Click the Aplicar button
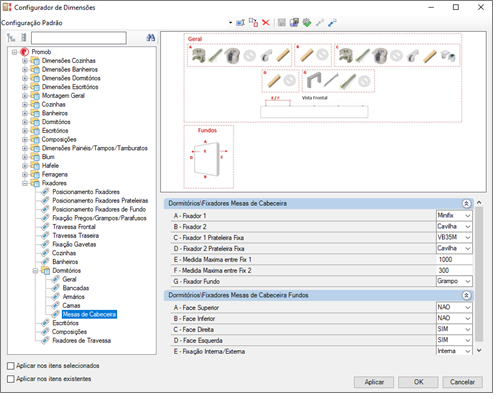The width and height of the screenshot is (504, 399). pos(374,382)
